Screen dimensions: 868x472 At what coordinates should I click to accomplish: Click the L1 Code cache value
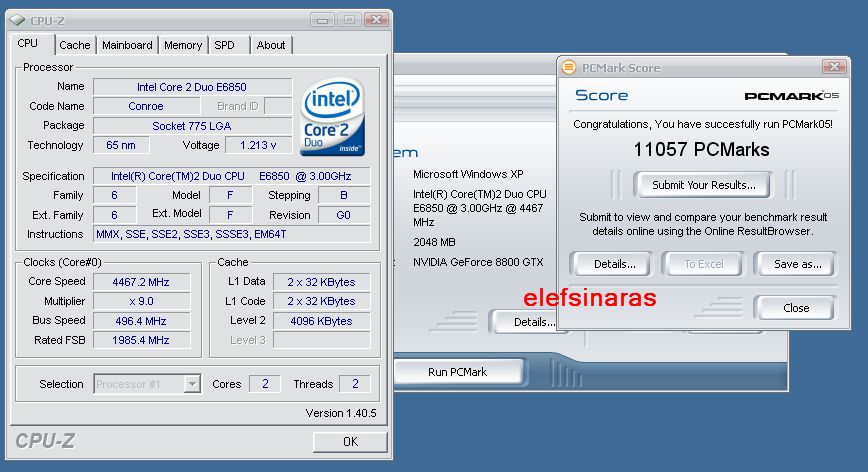tap(322, 301)
